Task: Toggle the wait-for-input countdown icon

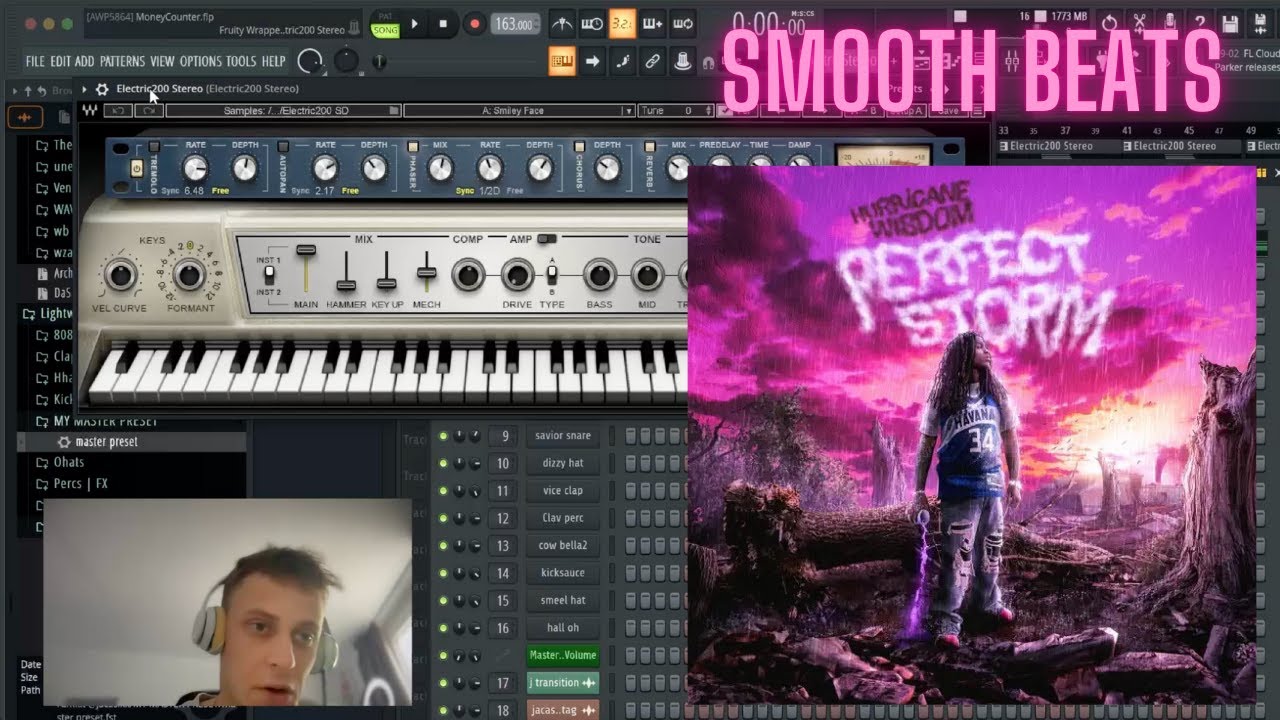Action: point(592,23)
